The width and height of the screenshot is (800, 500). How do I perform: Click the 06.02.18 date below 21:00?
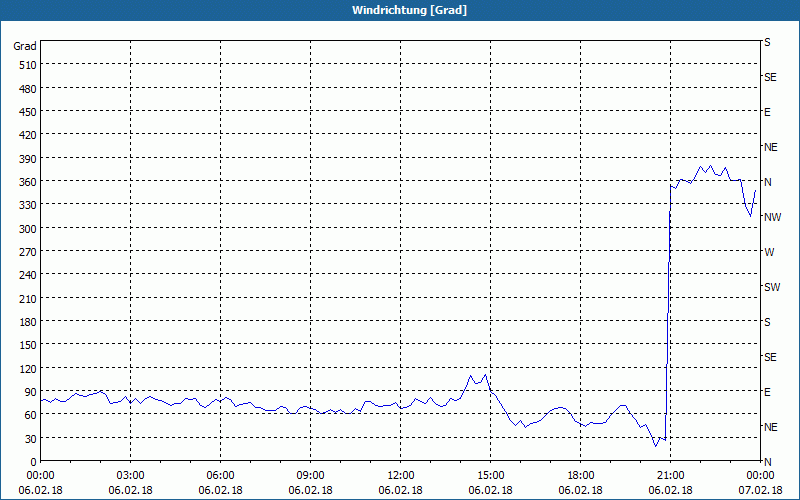pyautogui.click(x=670, y=490)
